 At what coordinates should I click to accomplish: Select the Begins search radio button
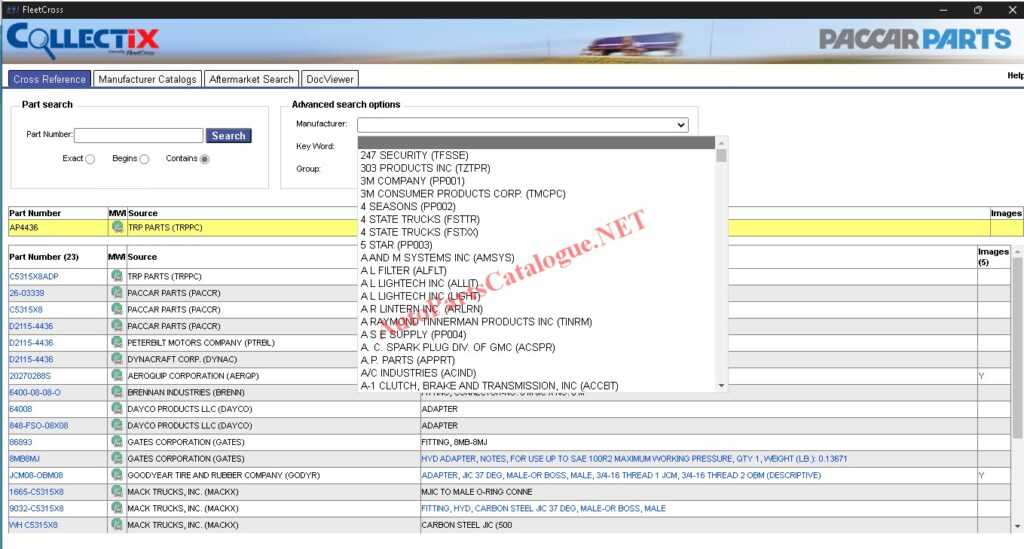point(144,159)
